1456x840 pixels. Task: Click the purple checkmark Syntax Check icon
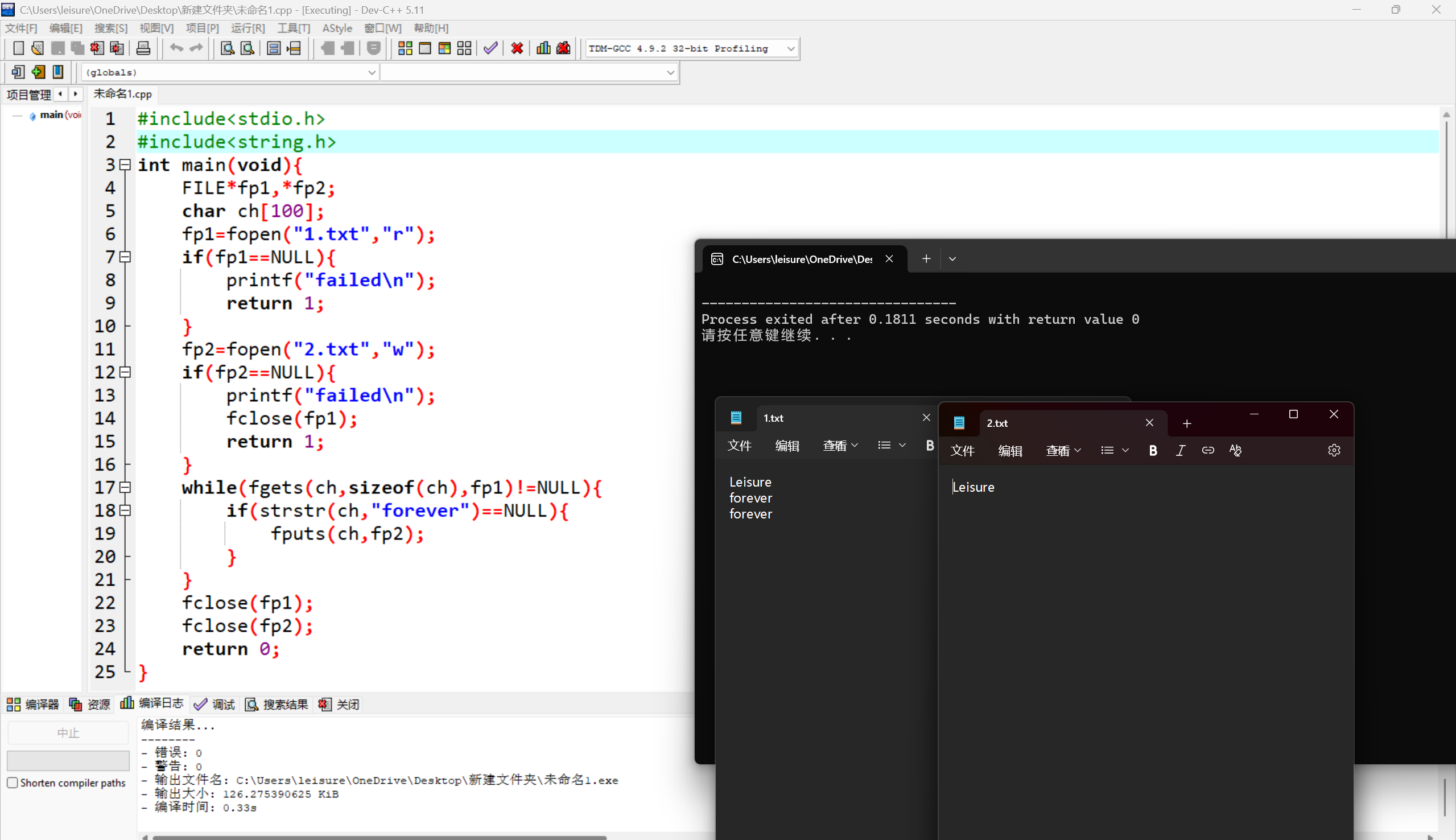(x=490, y=48)
